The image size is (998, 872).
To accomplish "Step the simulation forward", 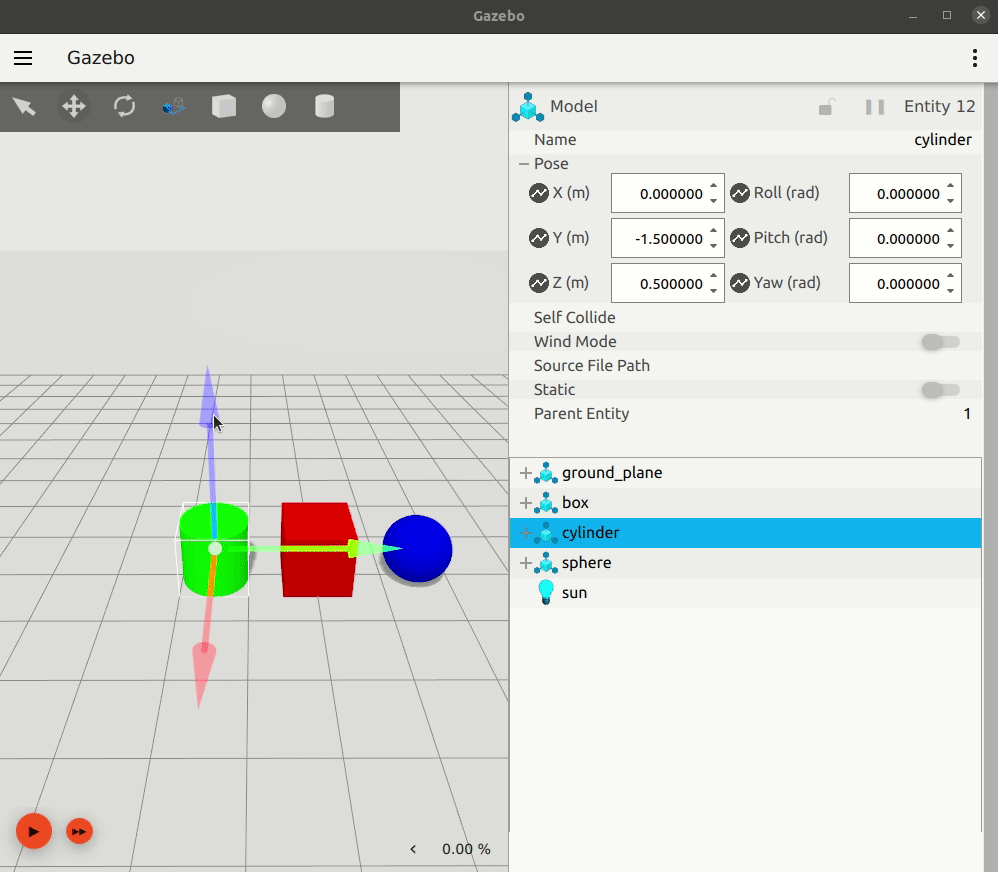I will 79,831.
